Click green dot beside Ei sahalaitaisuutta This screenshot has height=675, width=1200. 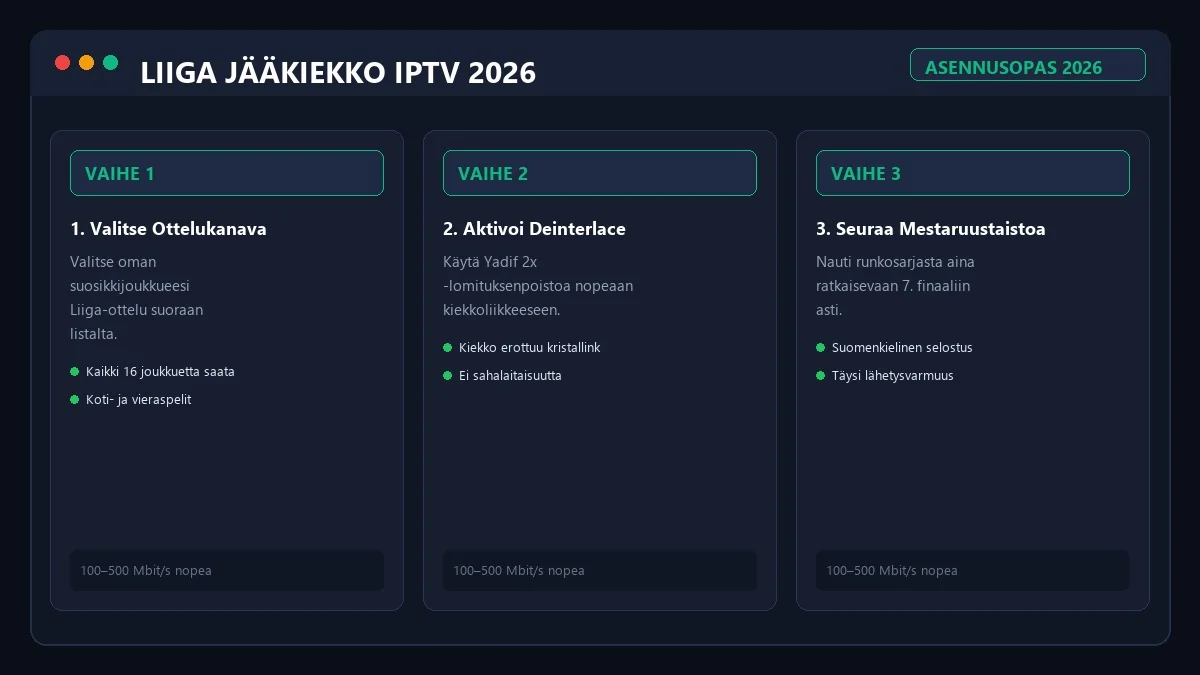[448, 376]
